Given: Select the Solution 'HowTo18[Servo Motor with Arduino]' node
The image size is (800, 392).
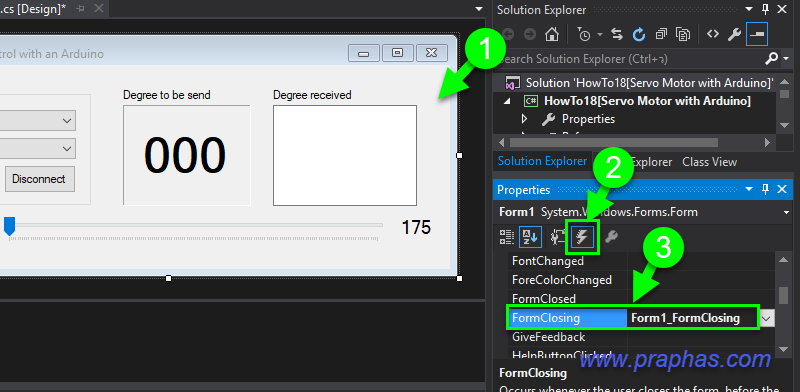Looking at the screenshot, I should (649, 83).
